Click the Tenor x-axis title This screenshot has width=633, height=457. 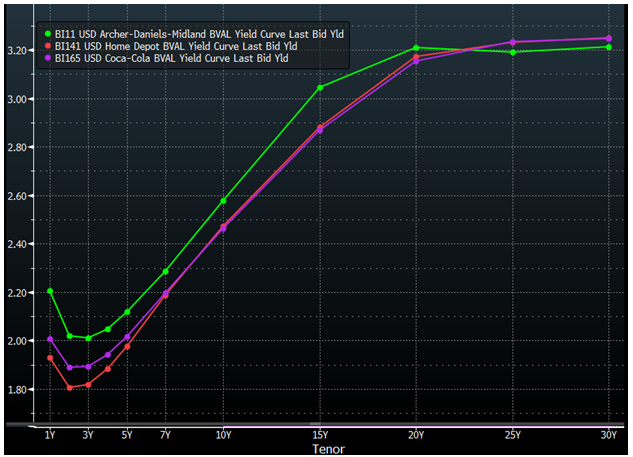327,449
